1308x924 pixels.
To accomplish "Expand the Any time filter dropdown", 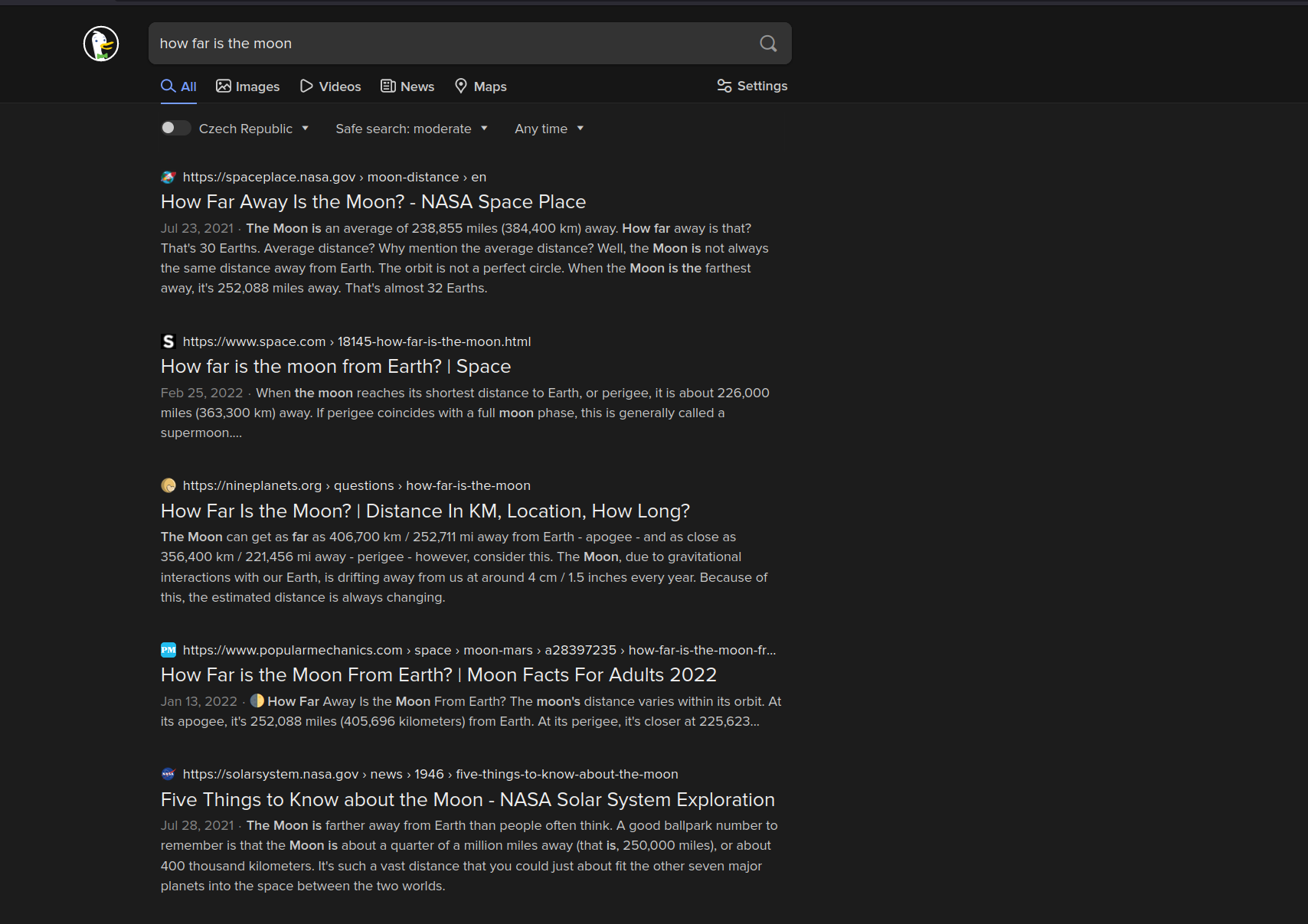I will point(548,129).
